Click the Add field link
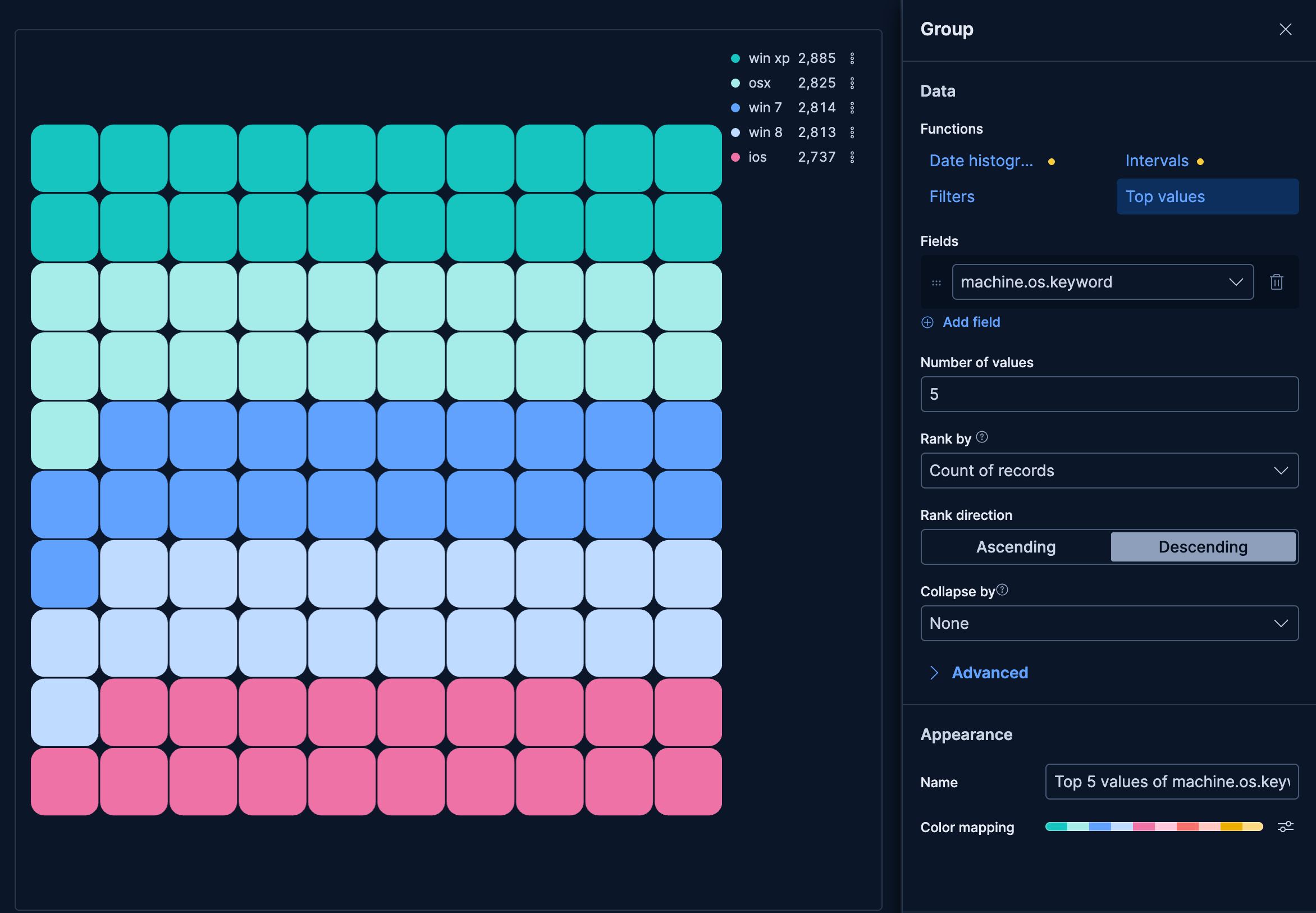 pos(971,322)
